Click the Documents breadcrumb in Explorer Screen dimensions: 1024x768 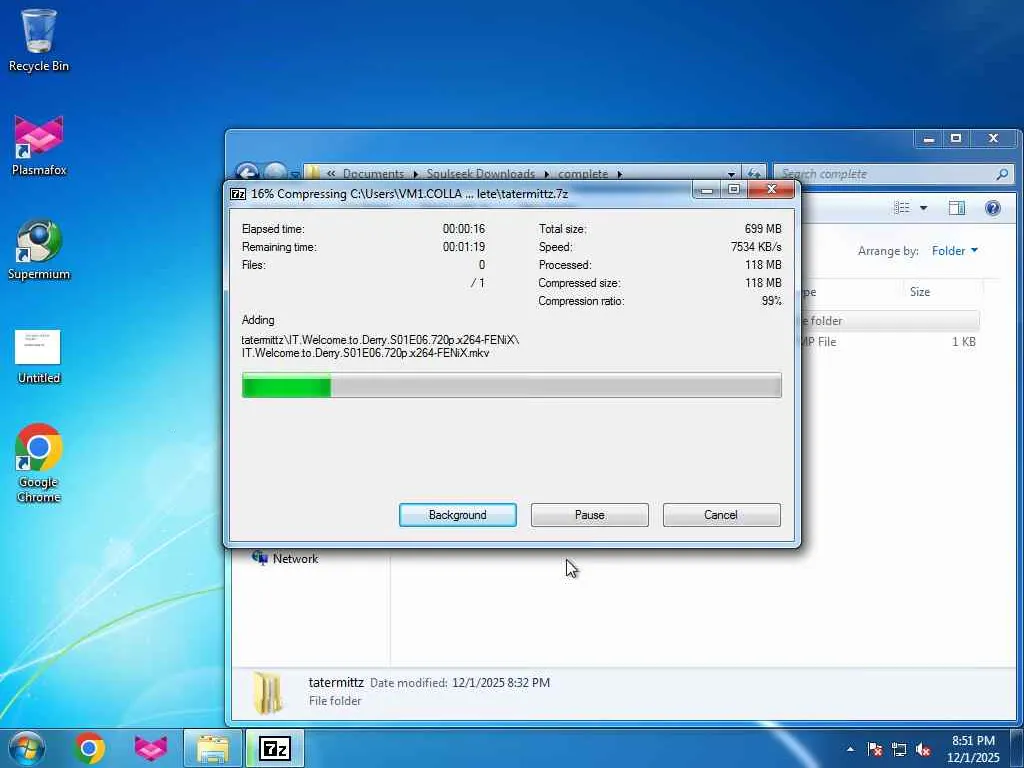tap(374, 174)
